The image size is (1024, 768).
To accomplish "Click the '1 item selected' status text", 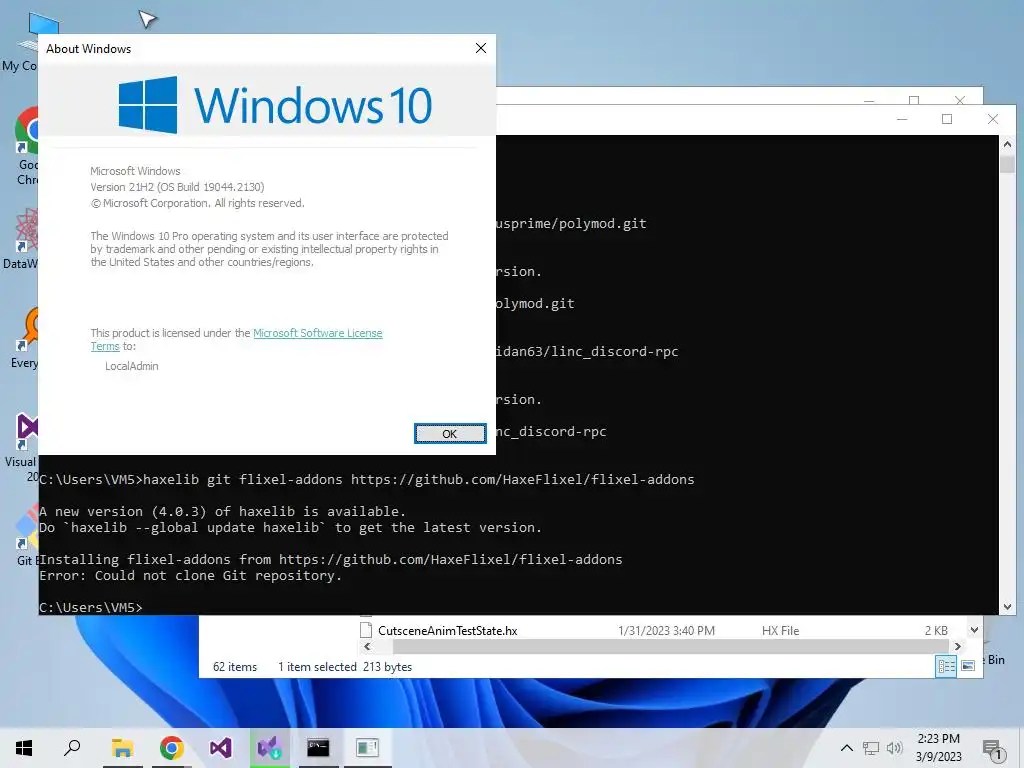I will (x=317, y=667).
